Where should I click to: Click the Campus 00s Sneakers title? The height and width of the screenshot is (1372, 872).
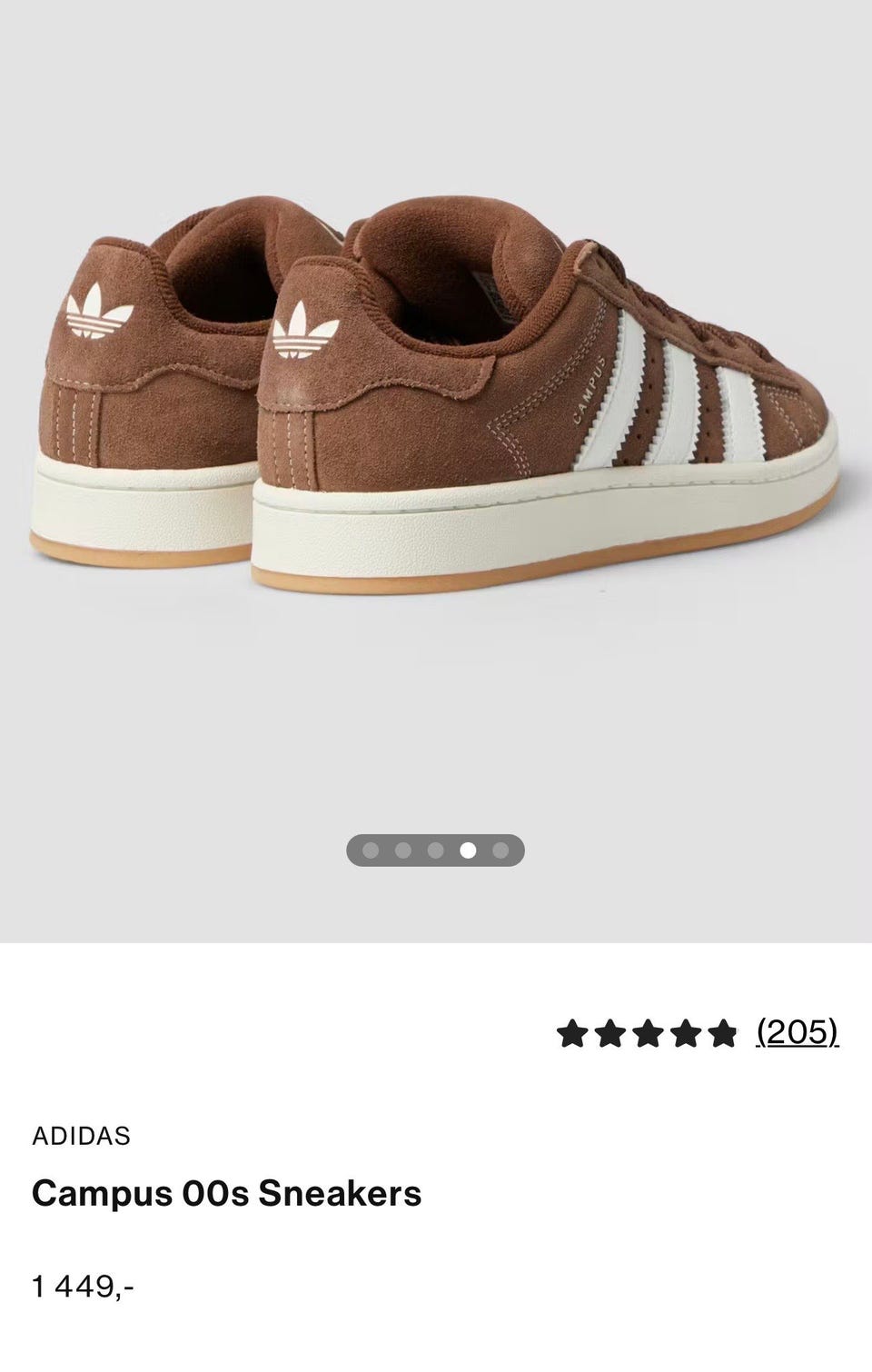[x=227, y=1193]
